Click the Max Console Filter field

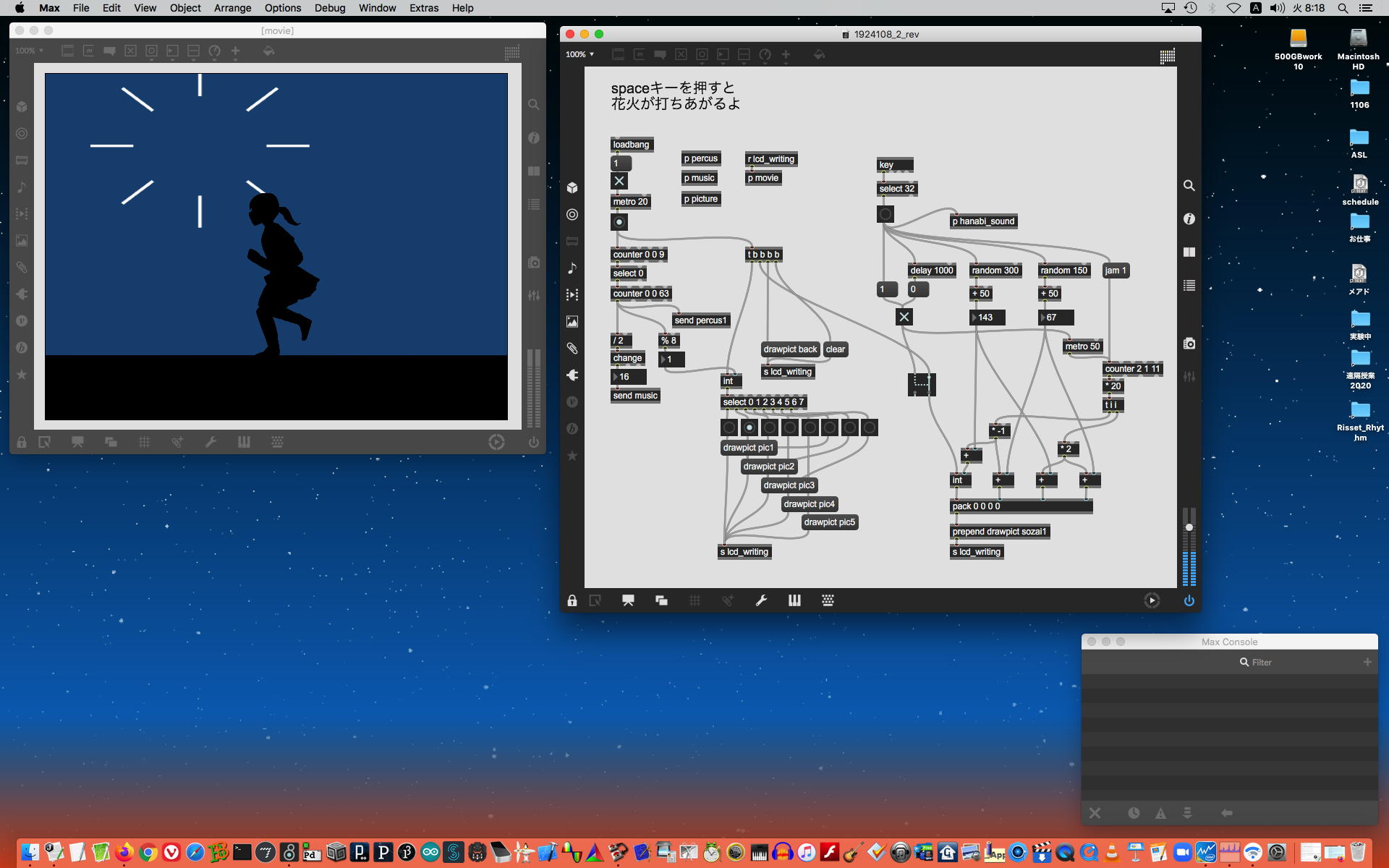(1262, 662)
